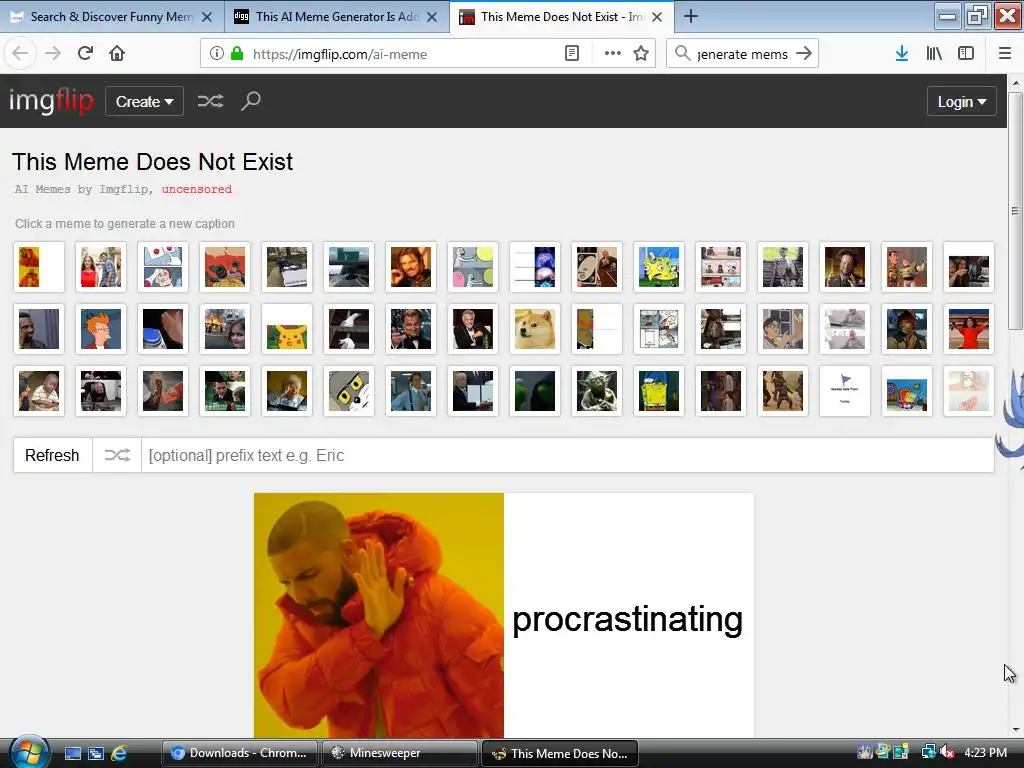Viewport: 1024px width, 768px height.
Task: Select the Futurama Fry meme thumbnail
Action: coord(101,329)
